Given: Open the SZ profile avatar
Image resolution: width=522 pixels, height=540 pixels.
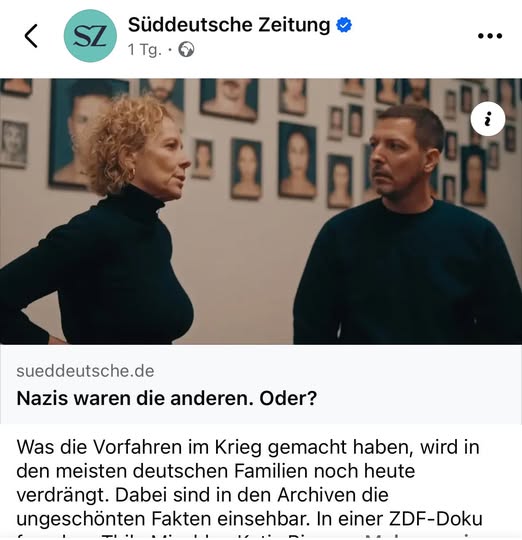Looking at the screenshot, I should (90, 36).
